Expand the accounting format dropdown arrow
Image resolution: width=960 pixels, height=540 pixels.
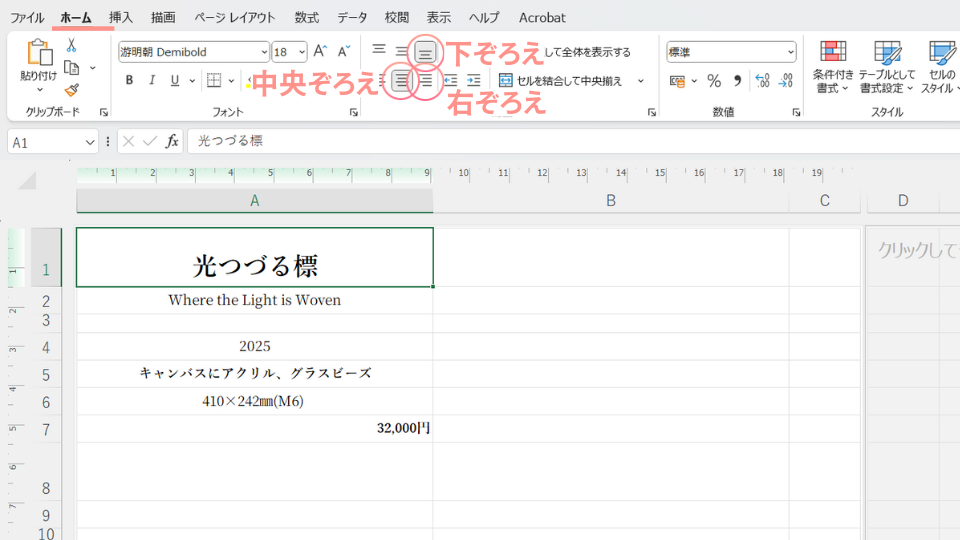pos(694,81)
